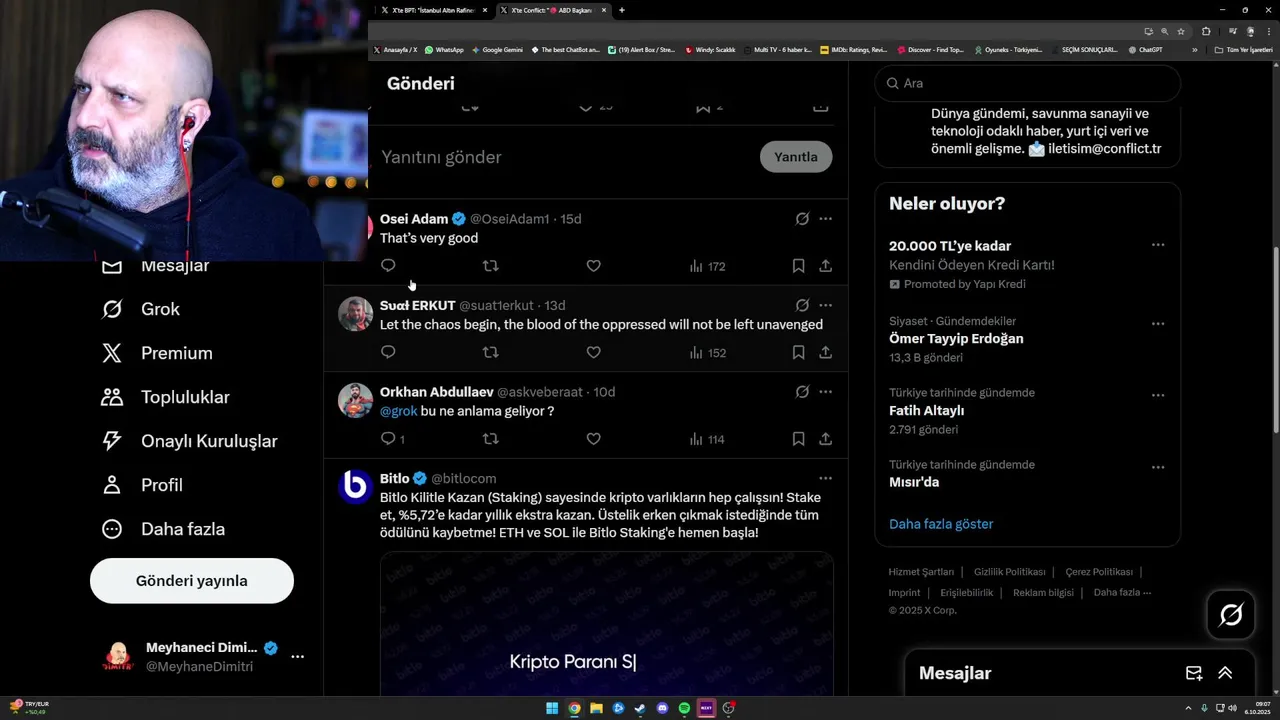Open more options on Suat ERKUT's comment

click(x=826, y=305)
